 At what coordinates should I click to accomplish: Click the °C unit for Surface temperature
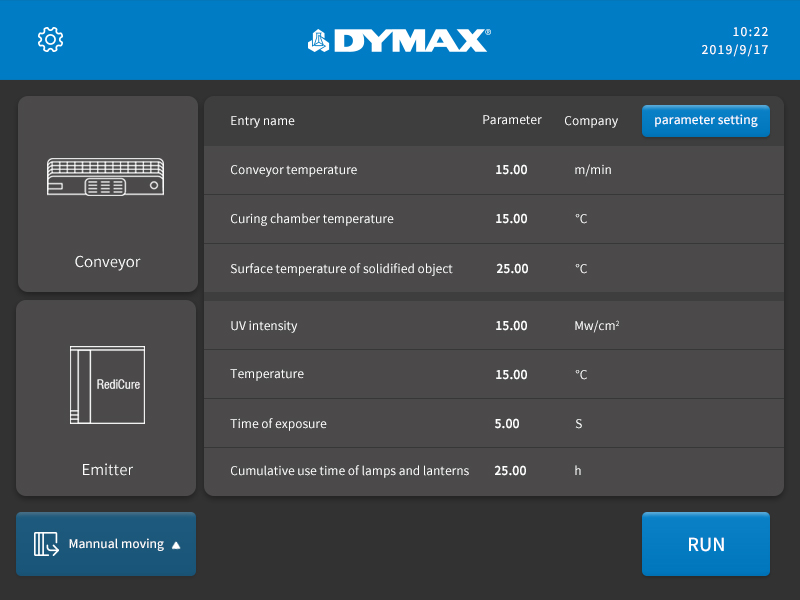581,269
